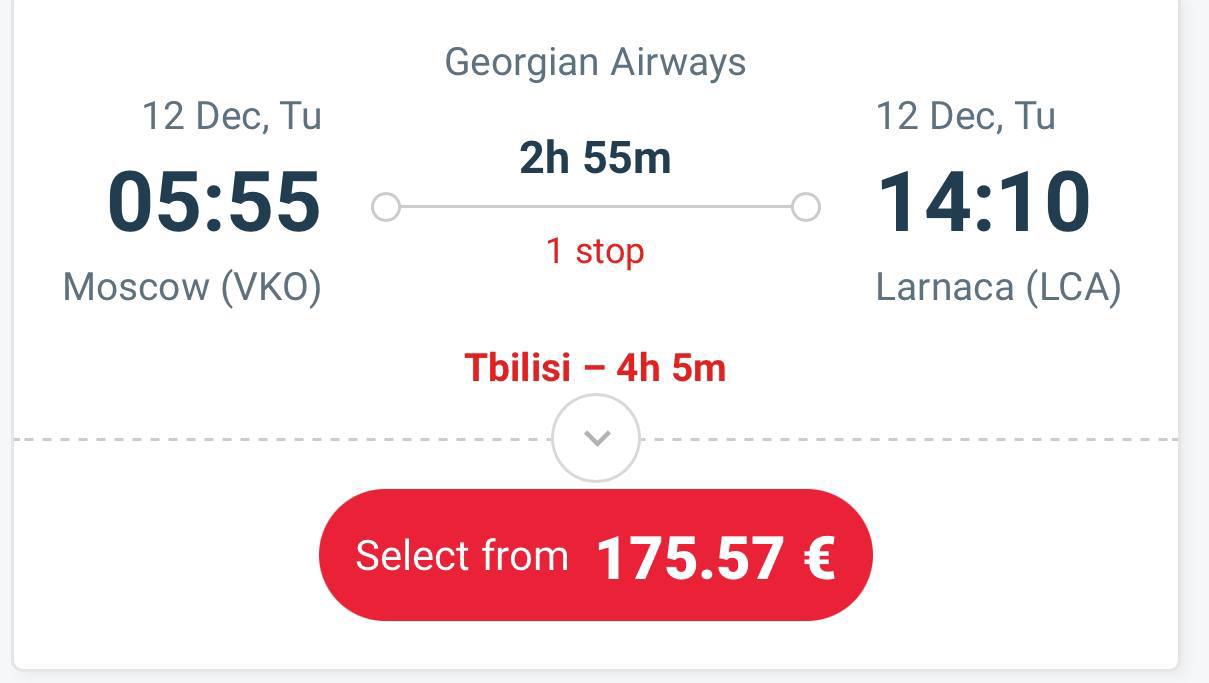Select the Moscow (VKO) departure airport
The image size is (1209, 683).
coord(192,288)
